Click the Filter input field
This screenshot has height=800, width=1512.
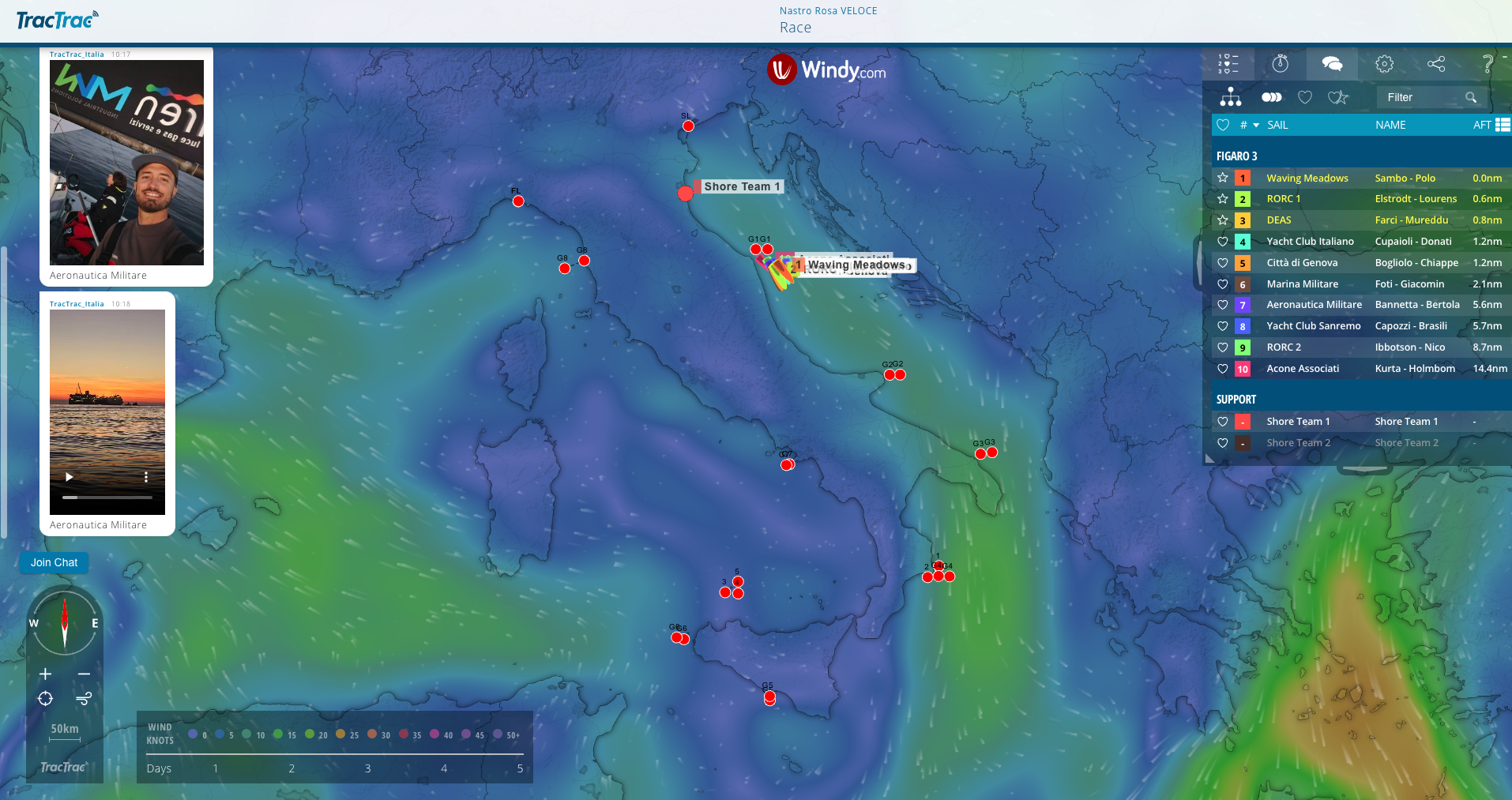1423,97
